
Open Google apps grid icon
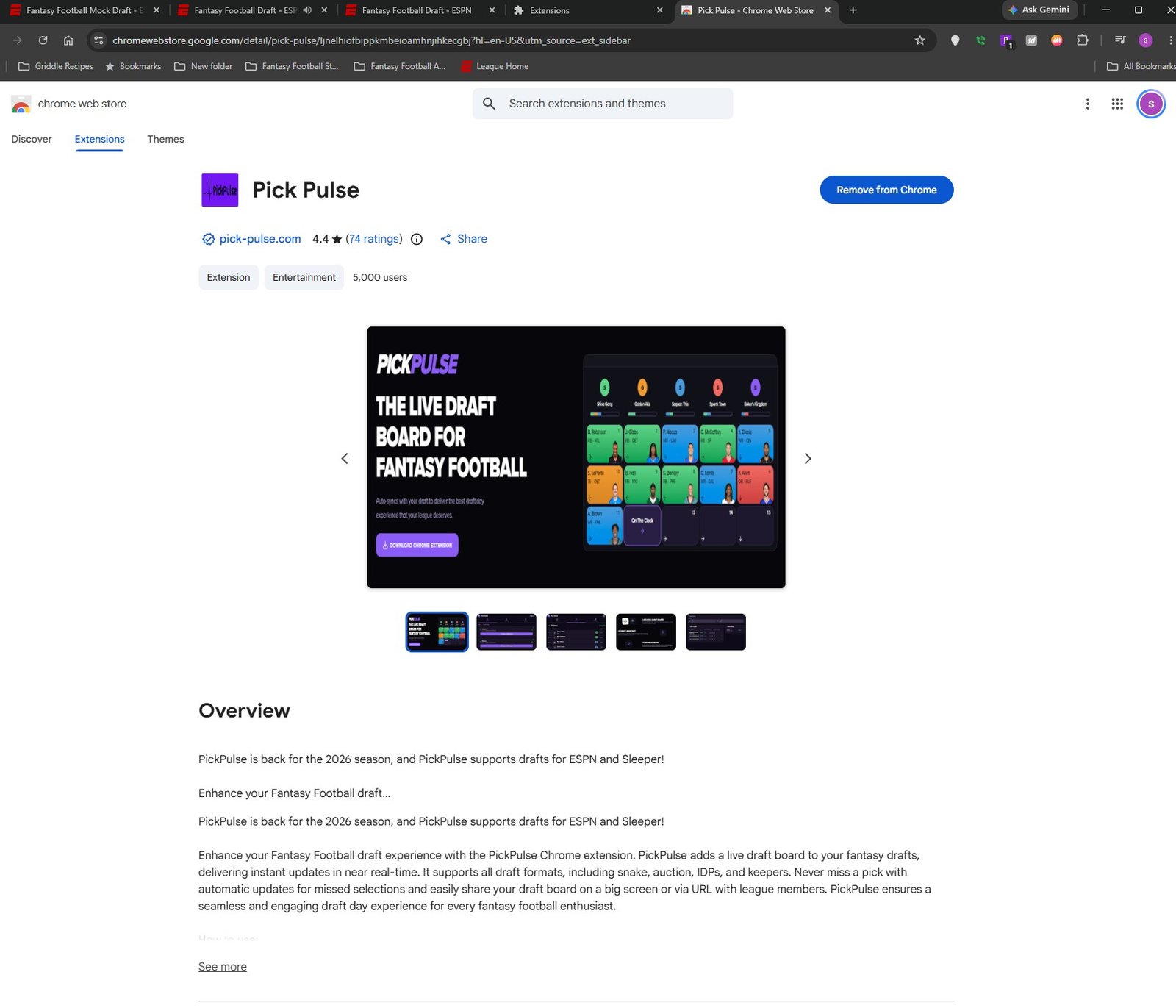(1117, 104)
